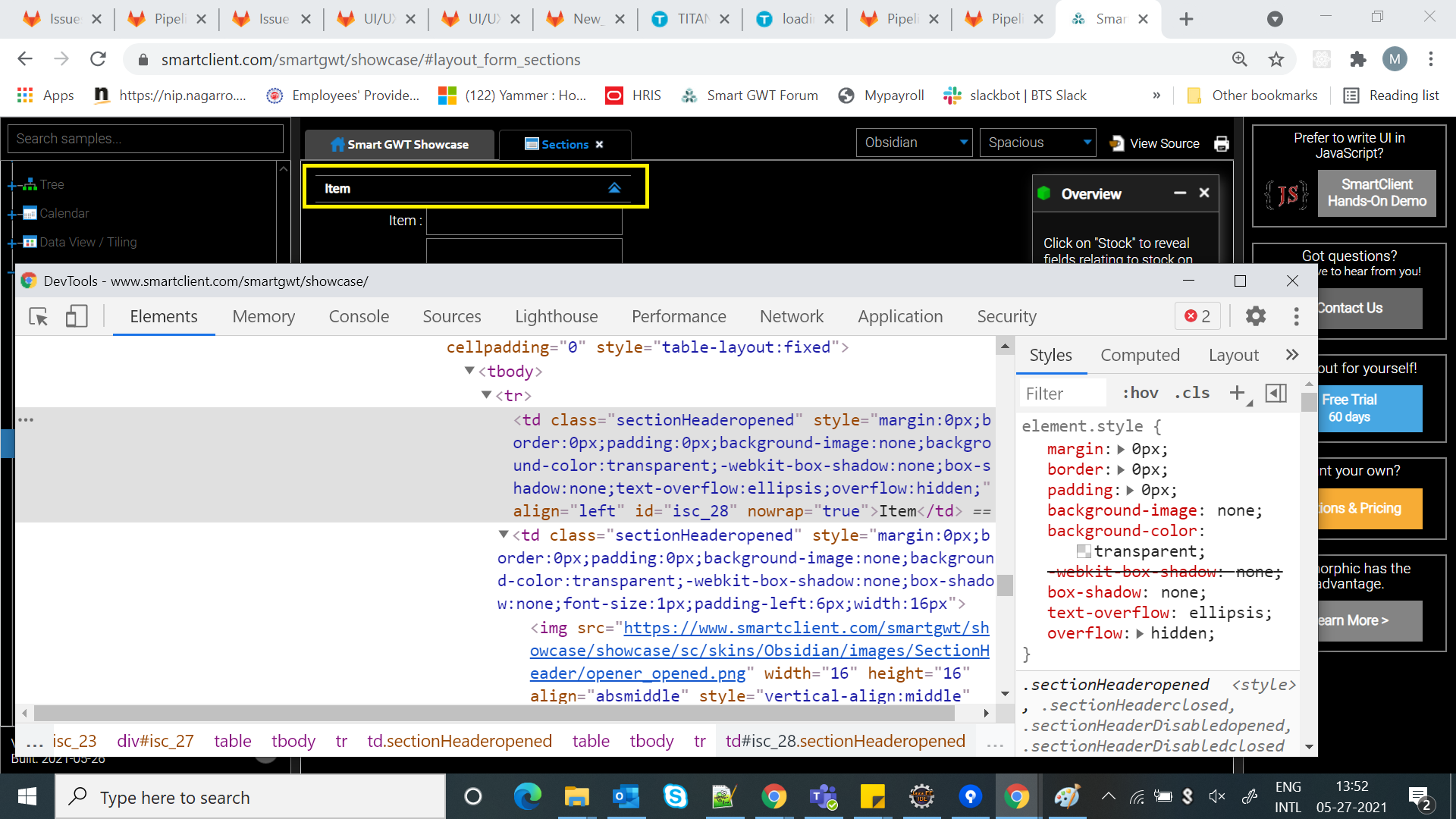The image size is (1456, 819).
Task: Open the Spacious density dropdown
Action: pos(1037,143)
